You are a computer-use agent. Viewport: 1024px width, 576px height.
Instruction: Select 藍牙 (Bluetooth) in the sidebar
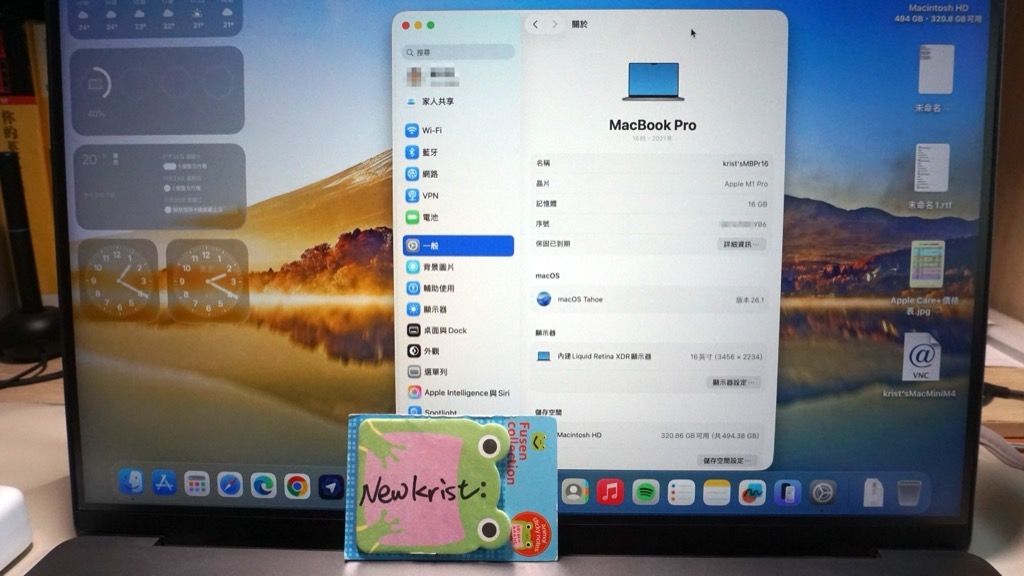pyautogui.click(x=430, y=152)
